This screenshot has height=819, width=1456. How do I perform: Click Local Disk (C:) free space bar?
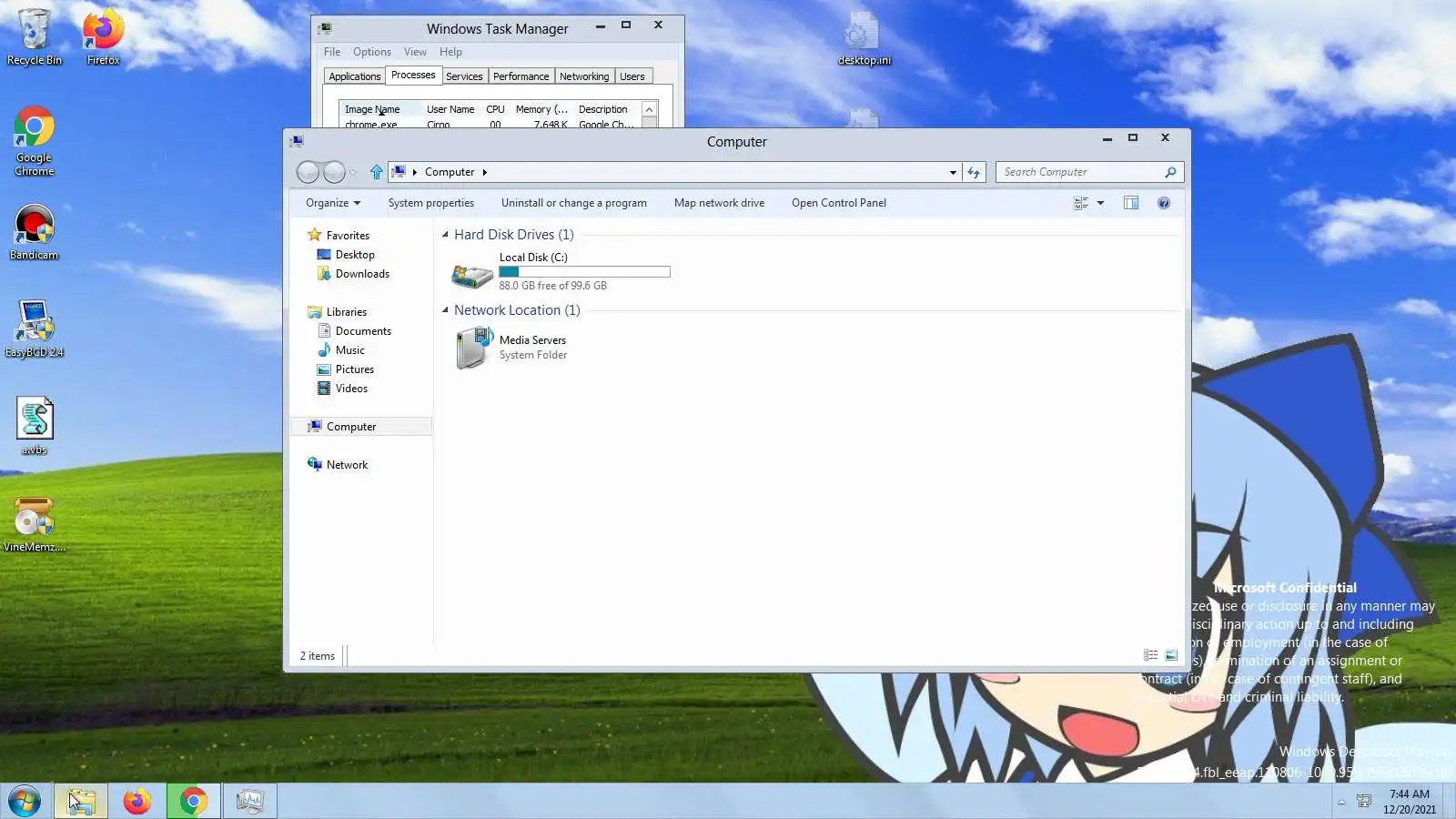click(584, 272)
